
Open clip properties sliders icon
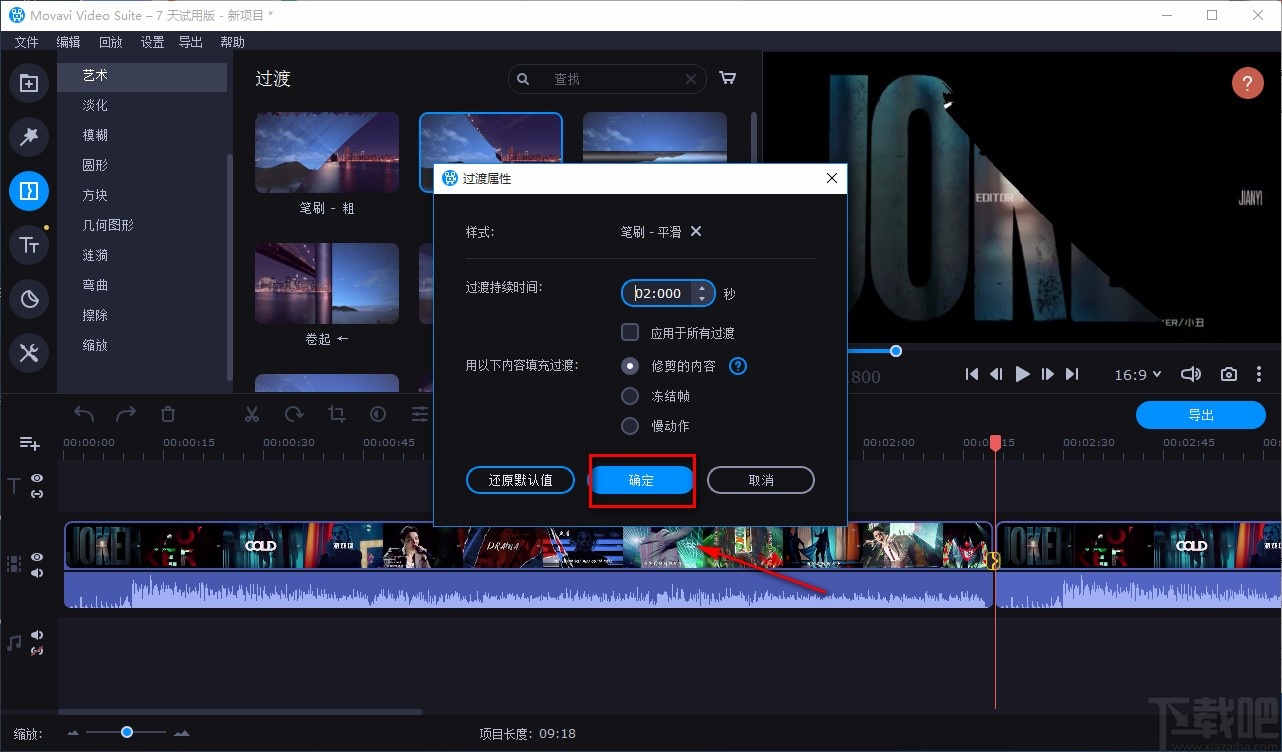[x=420, y=414]
